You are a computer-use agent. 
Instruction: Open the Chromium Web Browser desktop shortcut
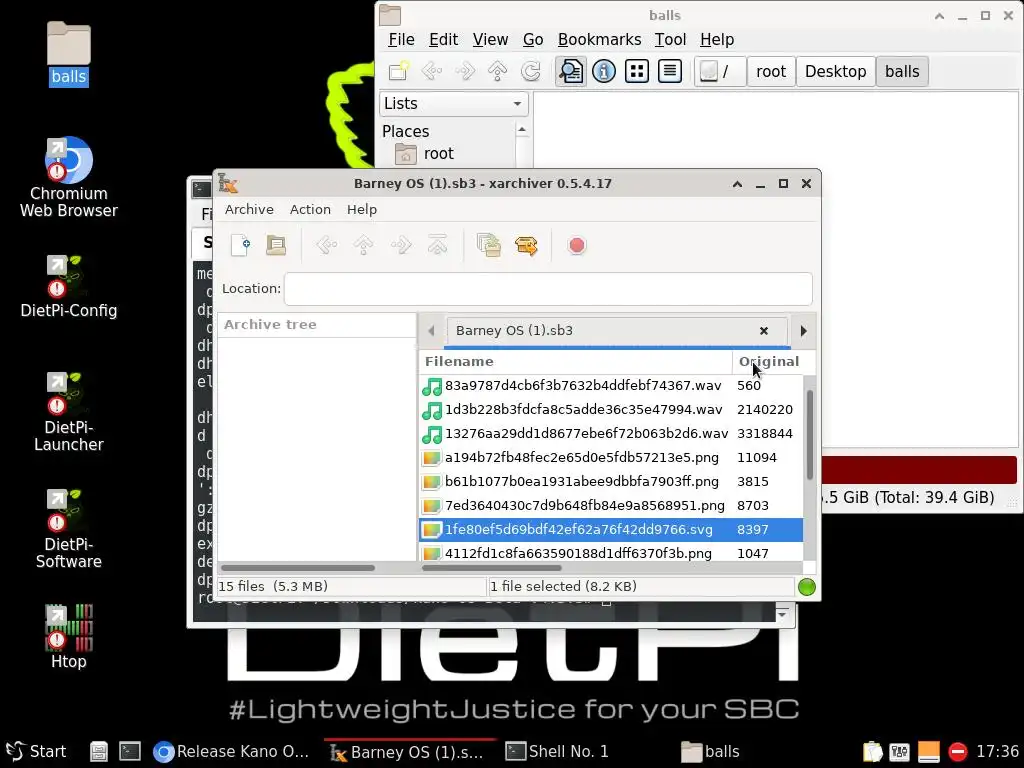click(x=69, y=178)
